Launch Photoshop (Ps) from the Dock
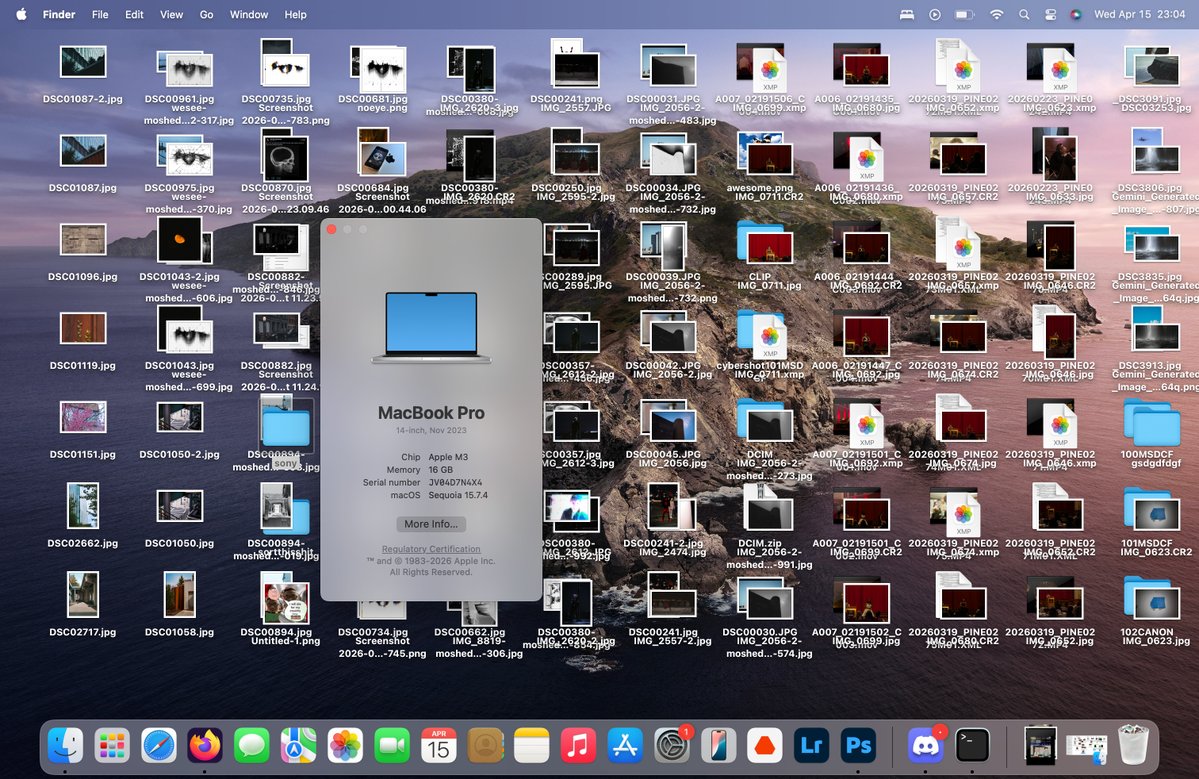Viewport: 1199px width, 779px height. (858, 745)
